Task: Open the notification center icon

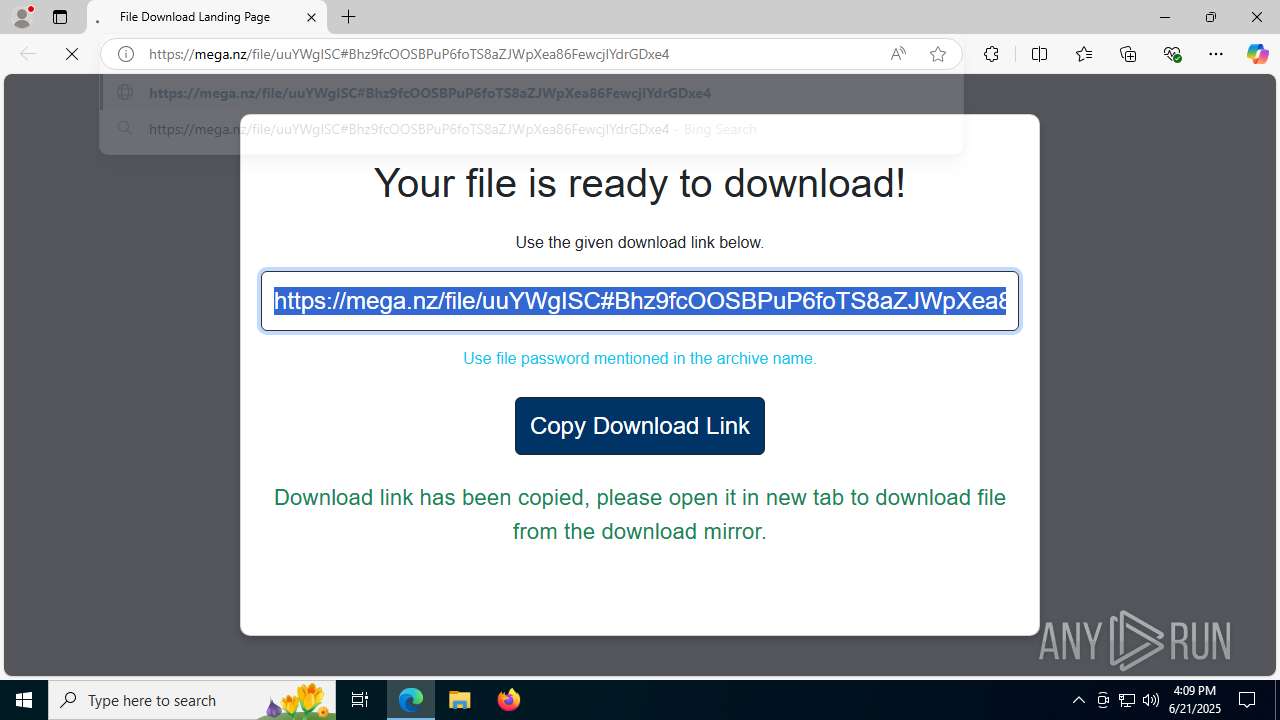Action: tap(1247, 700)
